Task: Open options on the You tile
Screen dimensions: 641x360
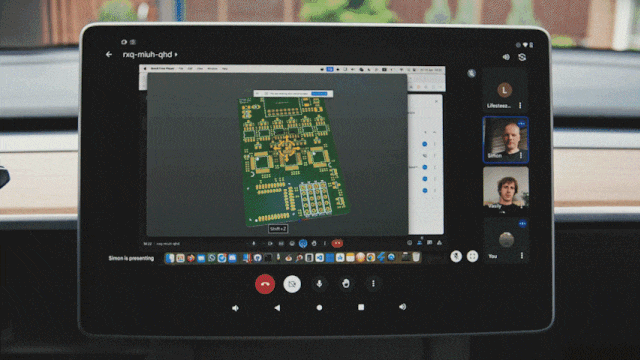Action: [522, 256]
